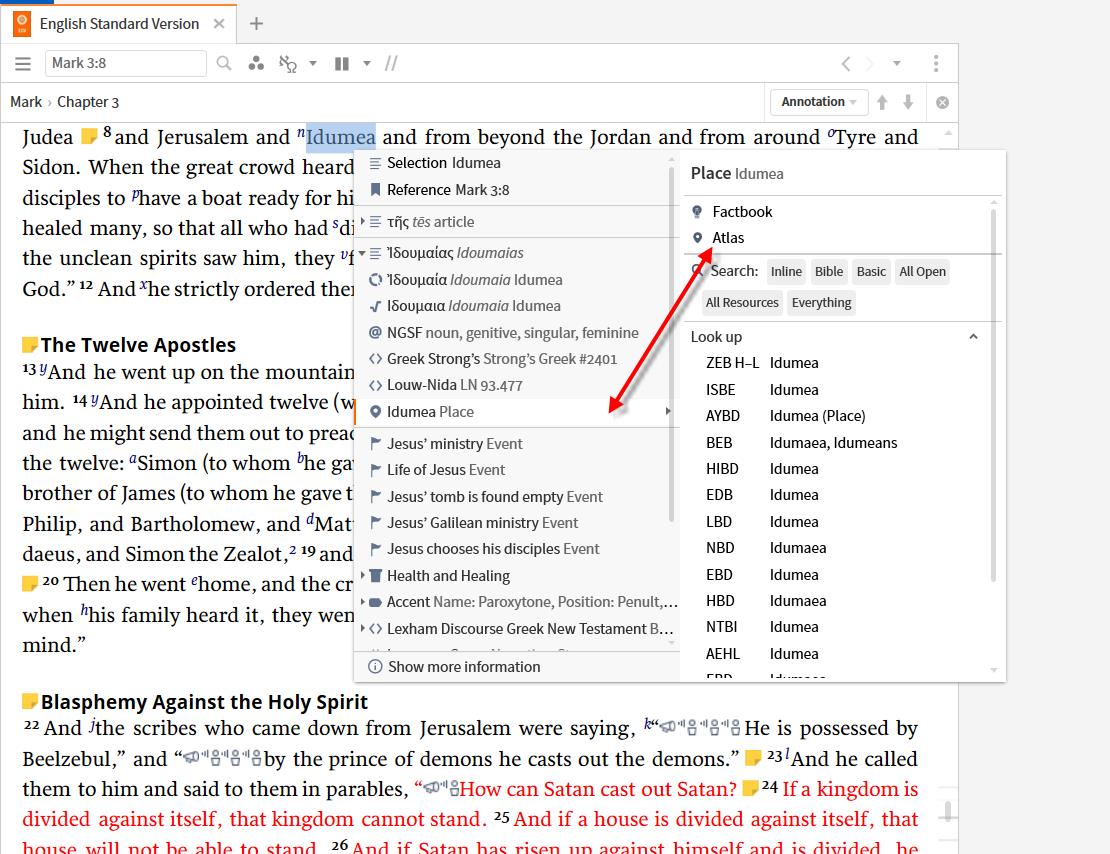The image size is (1110, 854).
Task: Click the interlinear display icon
Action: pos(288,64)
